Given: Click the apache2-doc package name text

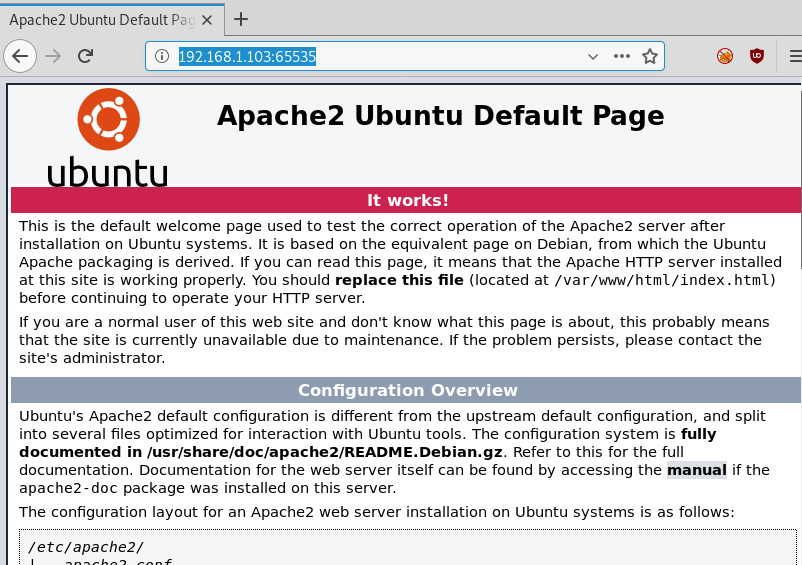Looking at the screenshot, I should [69, 488].
